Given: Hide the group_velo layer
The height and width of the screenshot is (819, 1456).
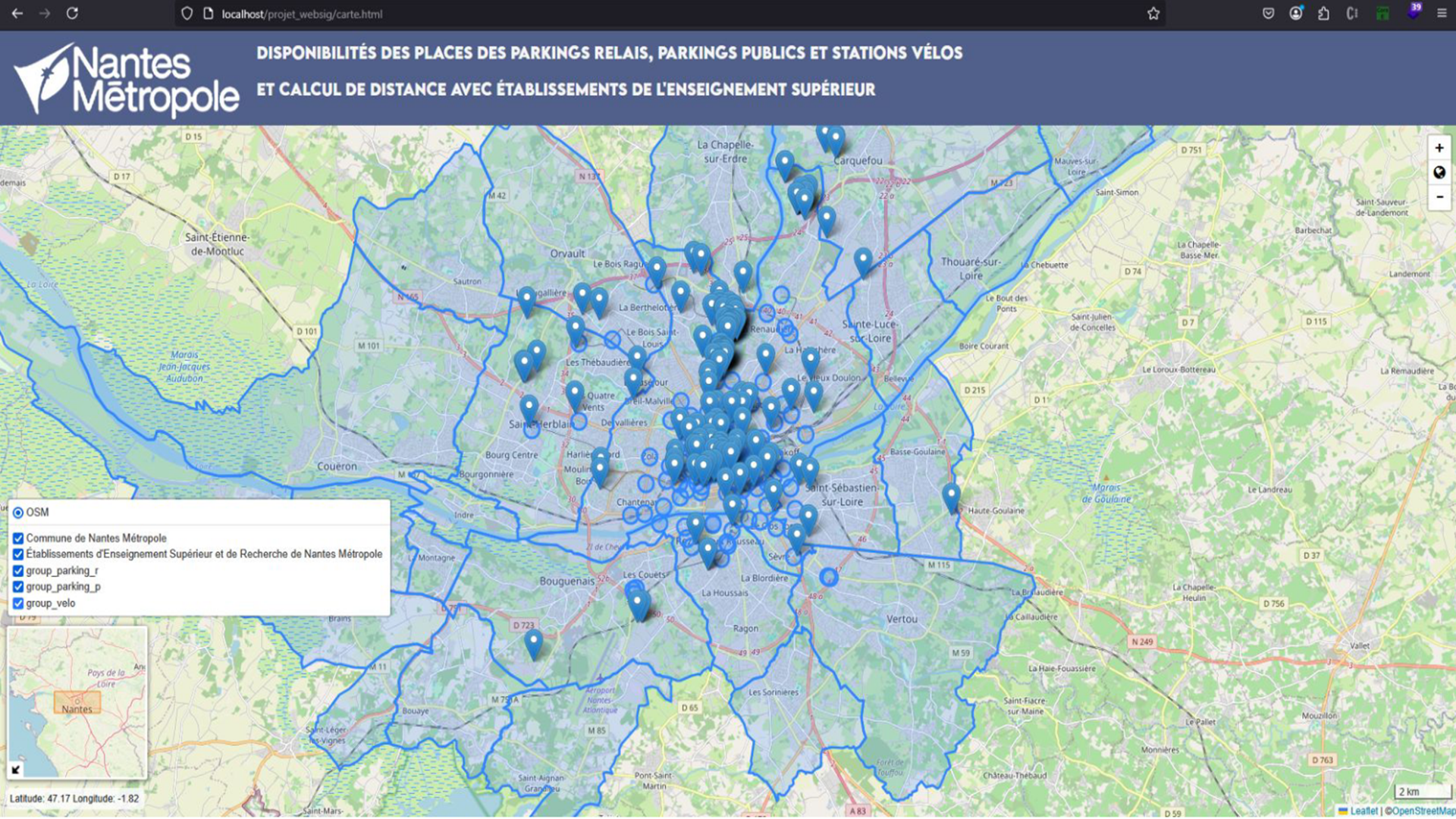Looking at the screenshot, I should pos(18,604).
